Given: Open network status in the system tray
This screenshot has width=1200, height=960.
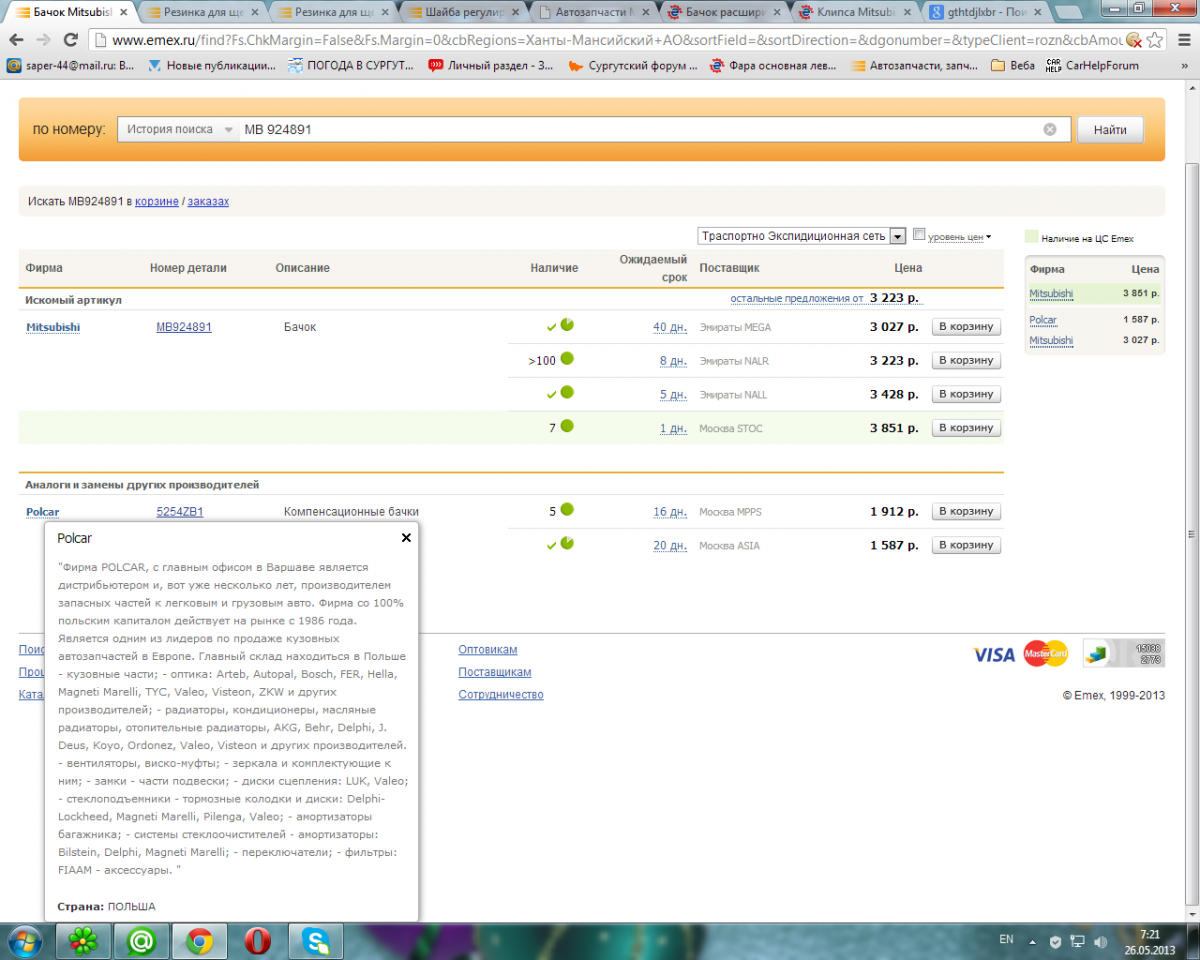Looking at the screenshot, I should click(1077, 942).
